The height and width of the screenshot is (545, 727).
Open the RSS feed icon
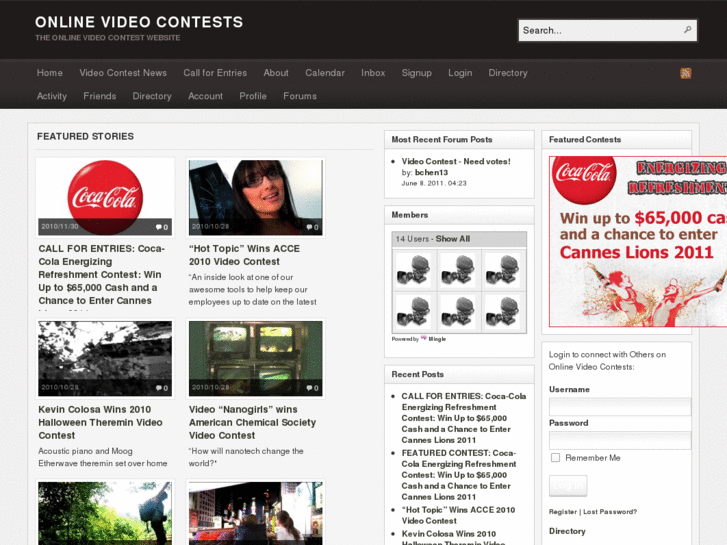685,73
